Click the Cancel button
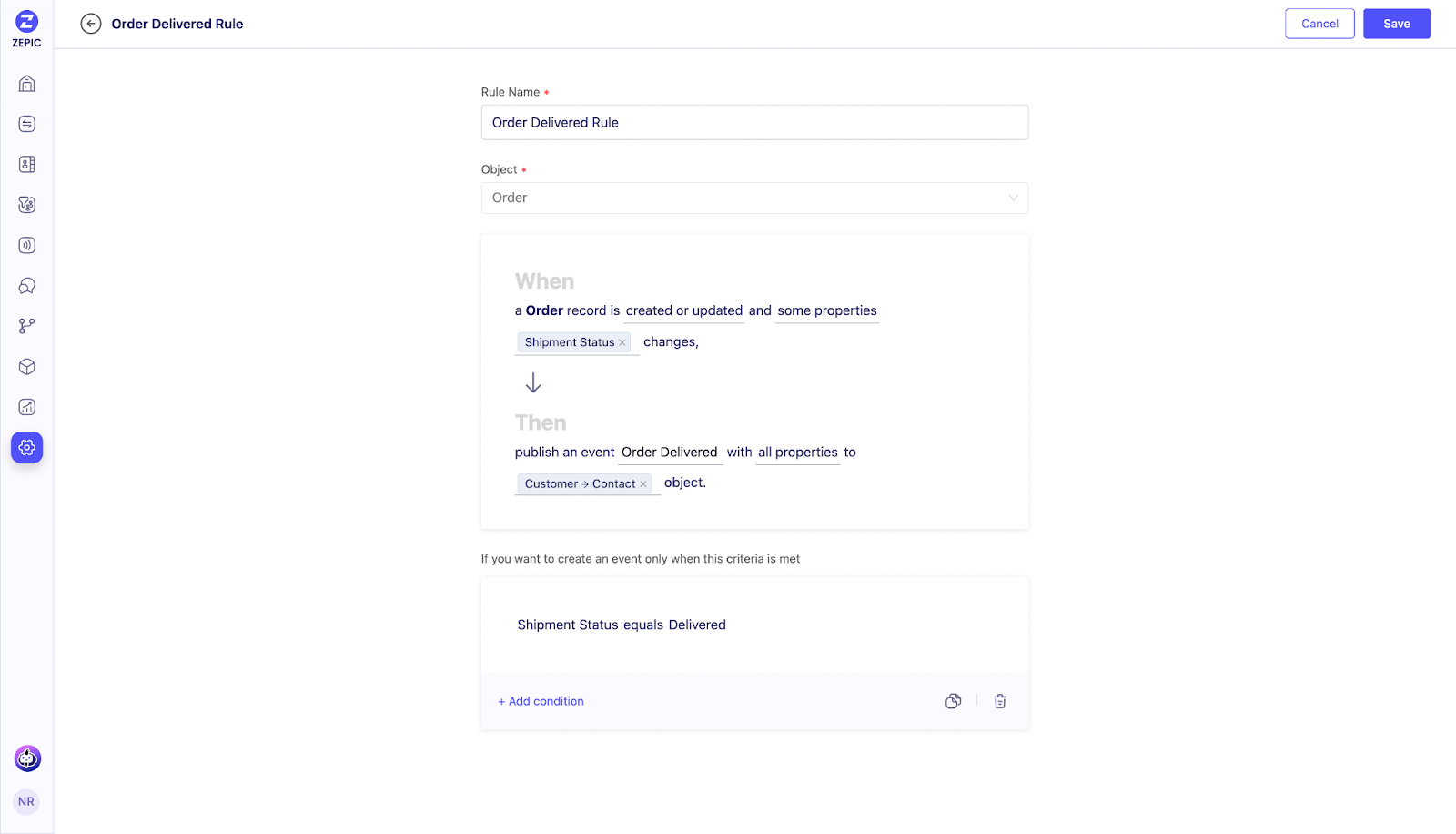 pyautogui.click(x=1319, y=24)
